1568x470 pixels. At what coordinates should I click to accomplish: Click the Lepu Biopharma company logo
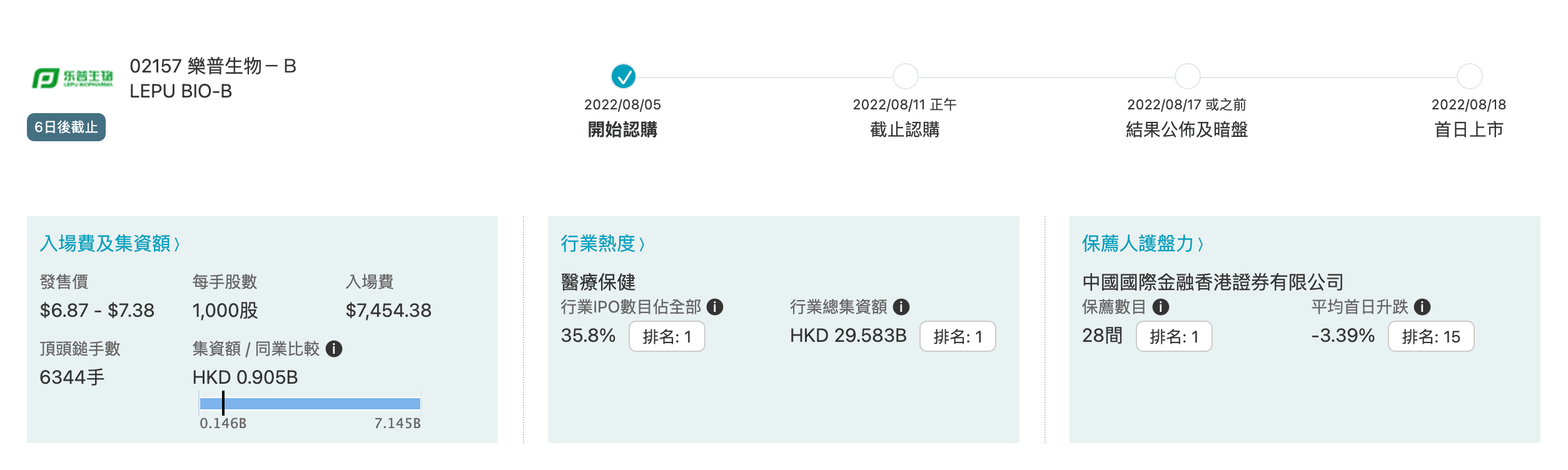[x=72, y=79]
